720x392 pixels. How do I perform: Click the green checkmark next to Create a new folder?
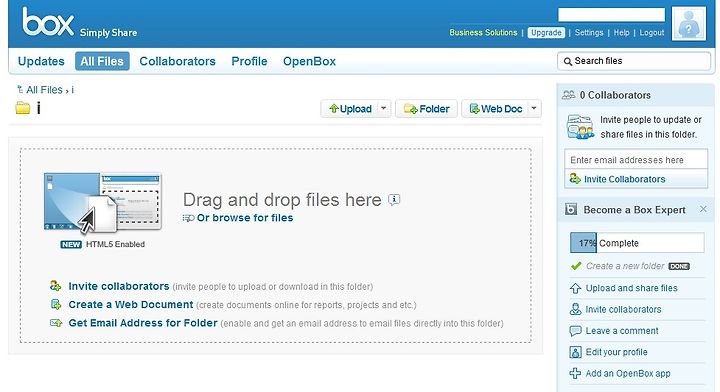click(x=576, y=266)
